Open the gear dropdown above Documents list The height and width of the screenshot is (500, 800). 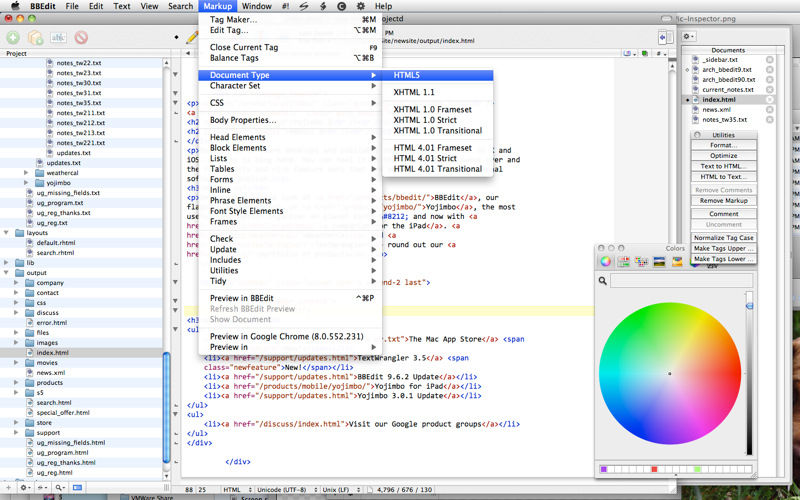click(689, 36)
